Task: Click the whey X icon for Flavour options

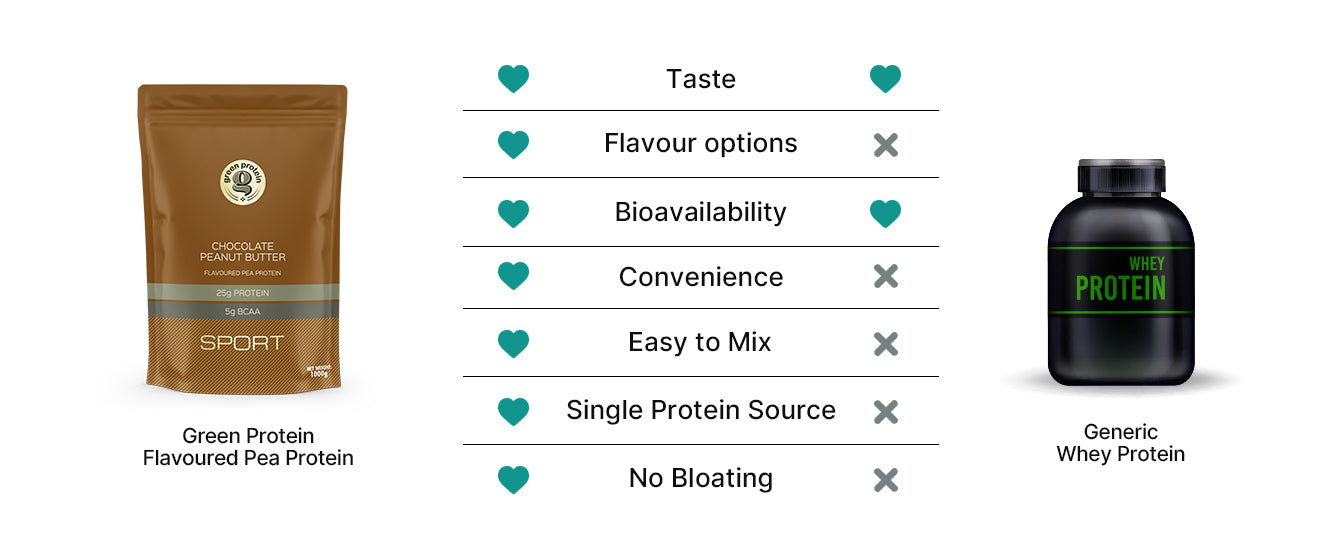Action: click(x=885, y=146)
